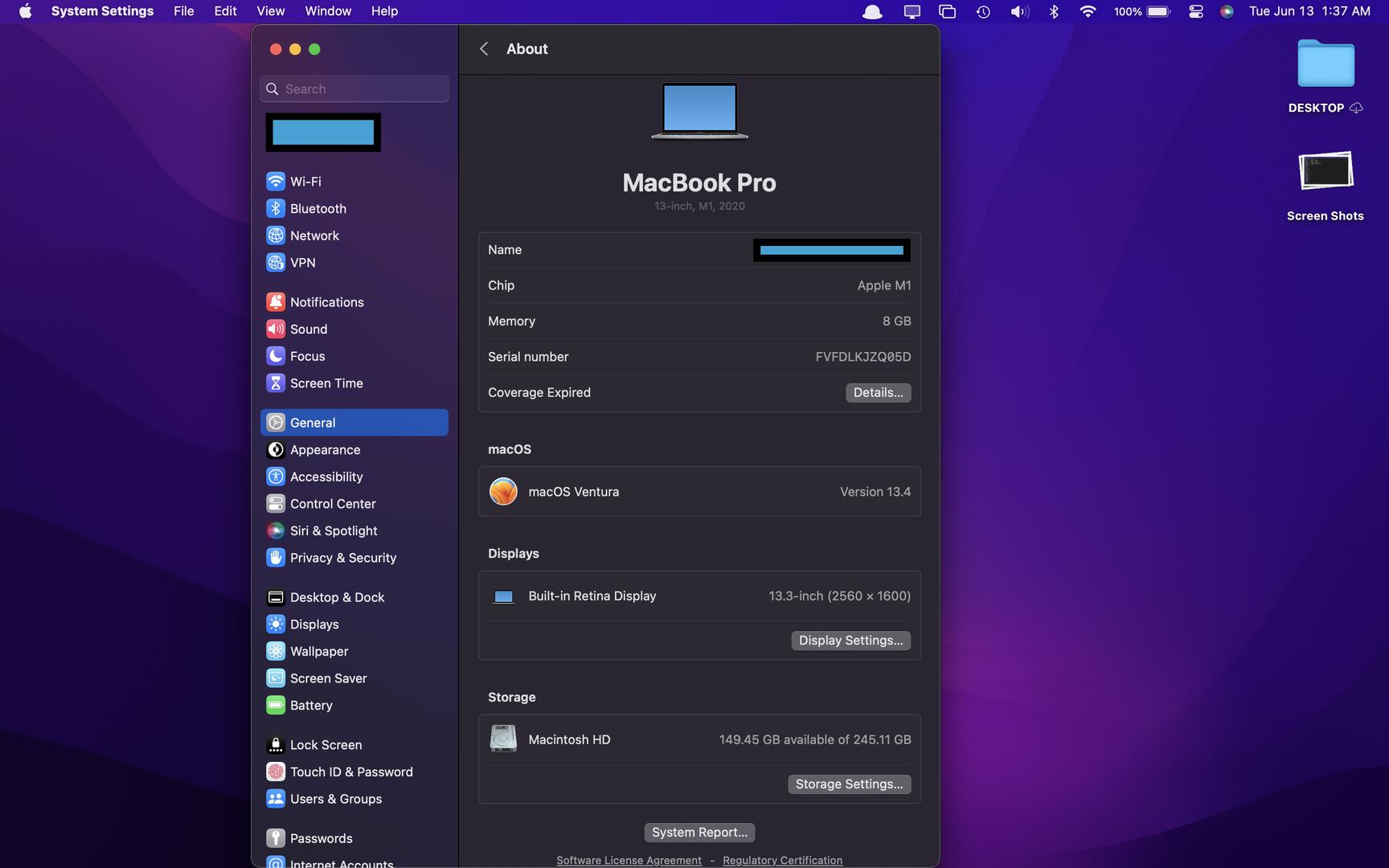The image size is (1389, 868).
Task: Open the Window menu
Action: point(328,11)
